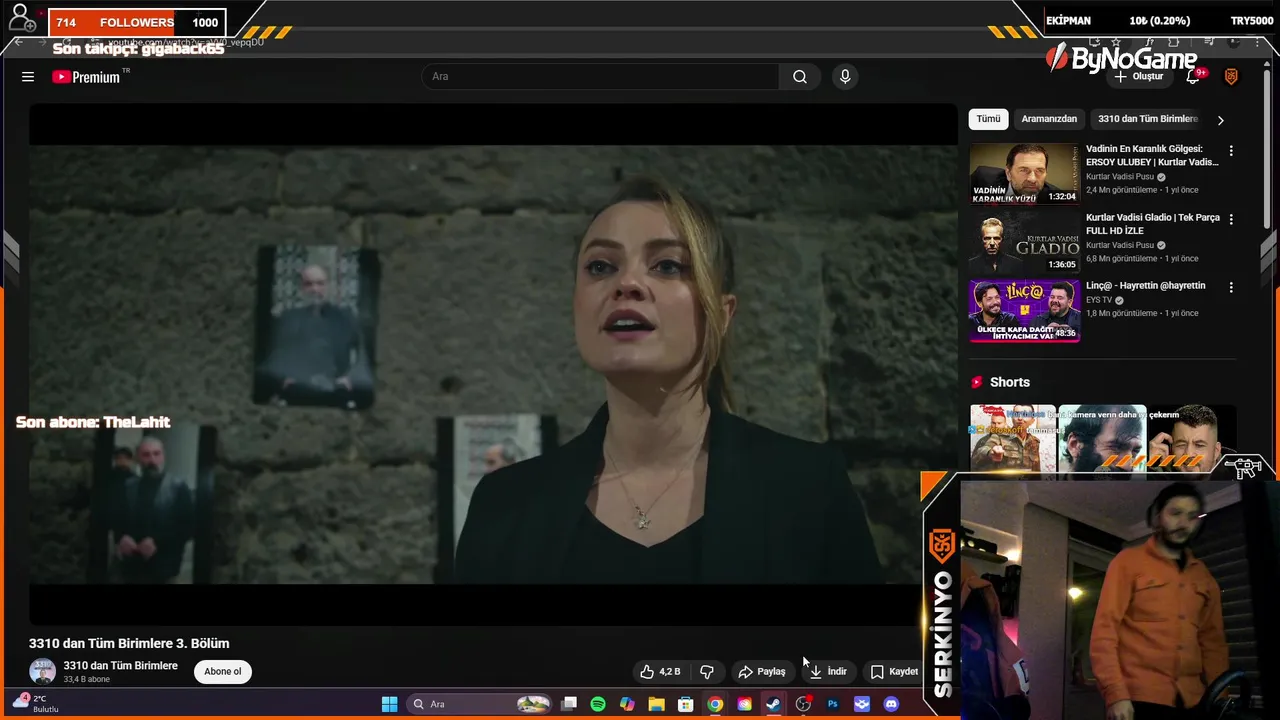Open Vadinin En Karanlık Gölgesi video thumbnail

click(x=1024, y=174)
